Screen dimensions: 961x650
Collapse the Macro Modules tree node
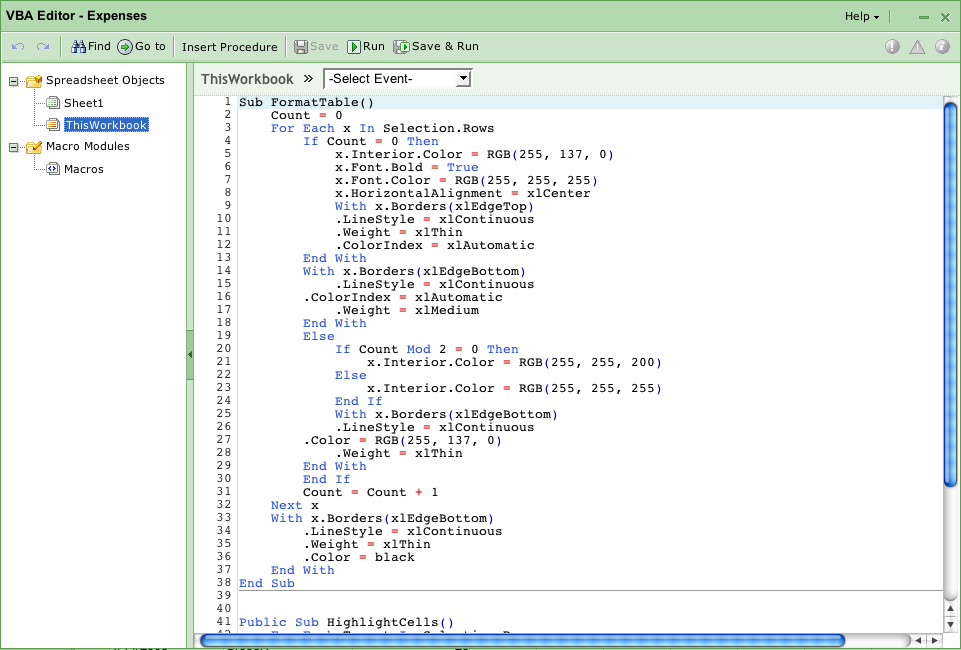click(x=13, y=147)
